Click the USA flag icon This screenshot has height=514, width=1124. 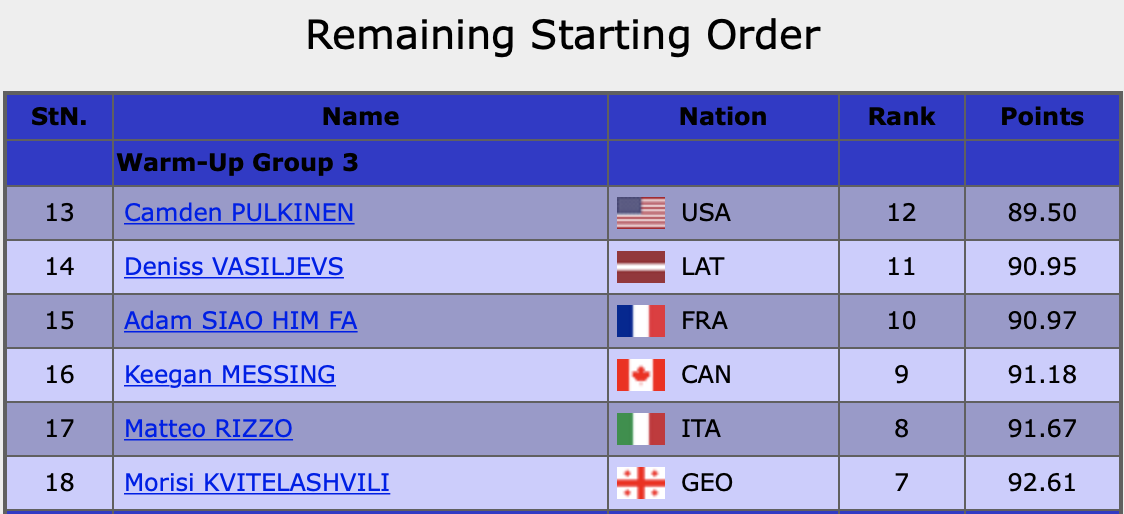click(x=640, y=213)
